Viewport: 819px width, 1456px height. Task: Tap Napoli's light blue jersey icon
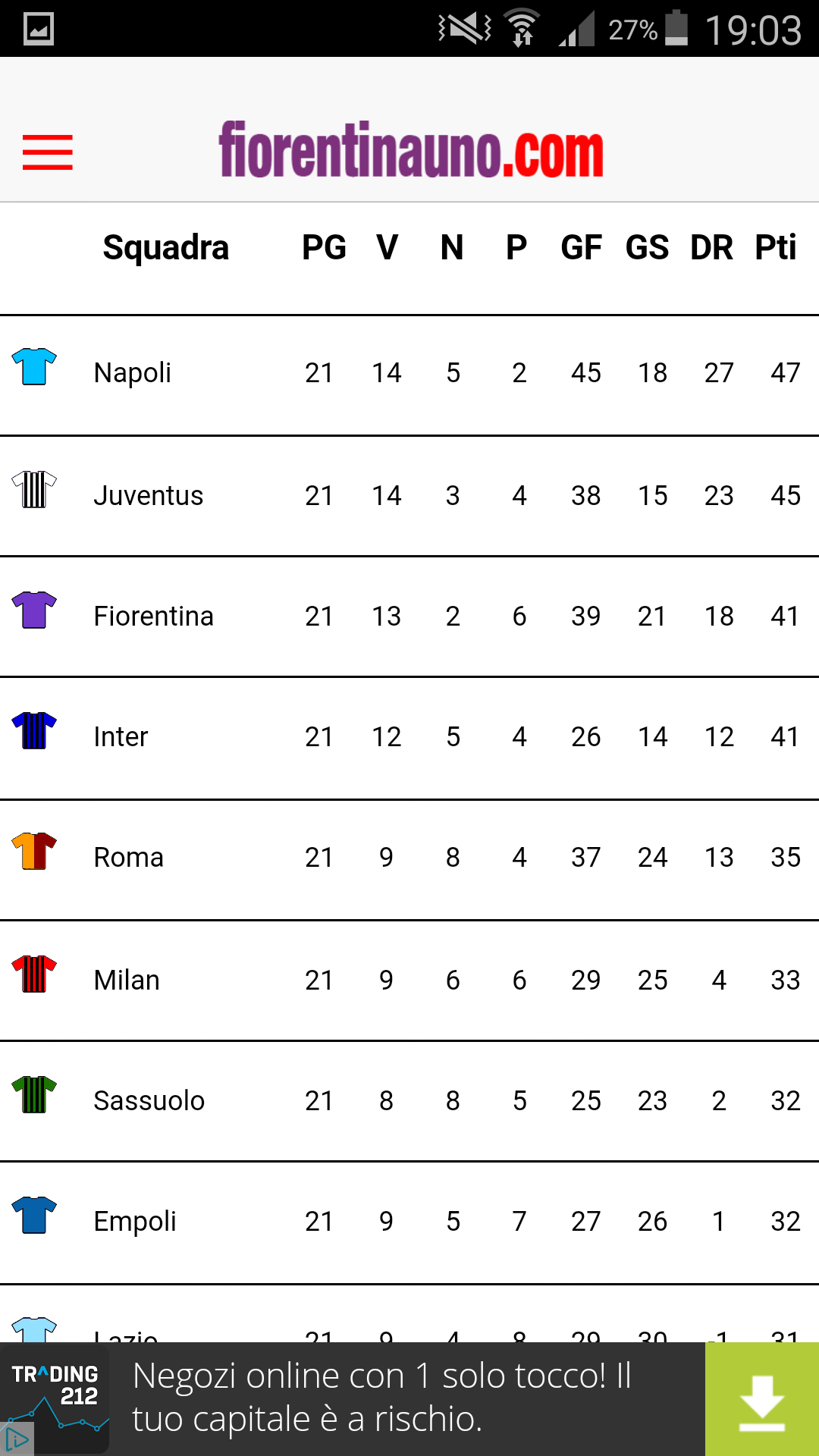[34, 366]
